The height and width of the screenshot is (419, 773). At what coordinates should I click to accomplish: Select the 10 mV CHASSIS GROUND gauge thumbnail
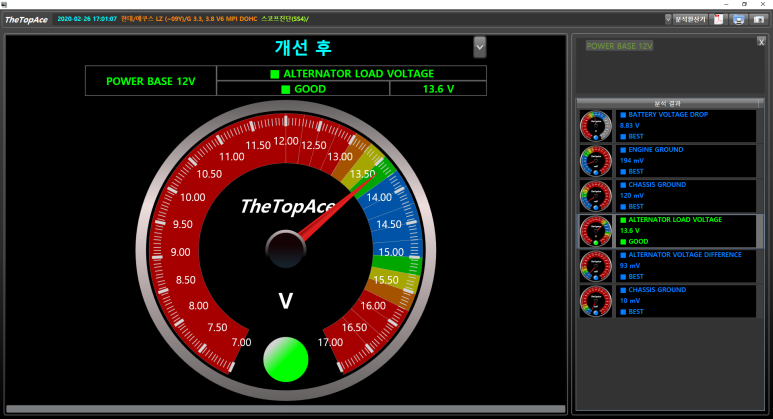(596, 301)
